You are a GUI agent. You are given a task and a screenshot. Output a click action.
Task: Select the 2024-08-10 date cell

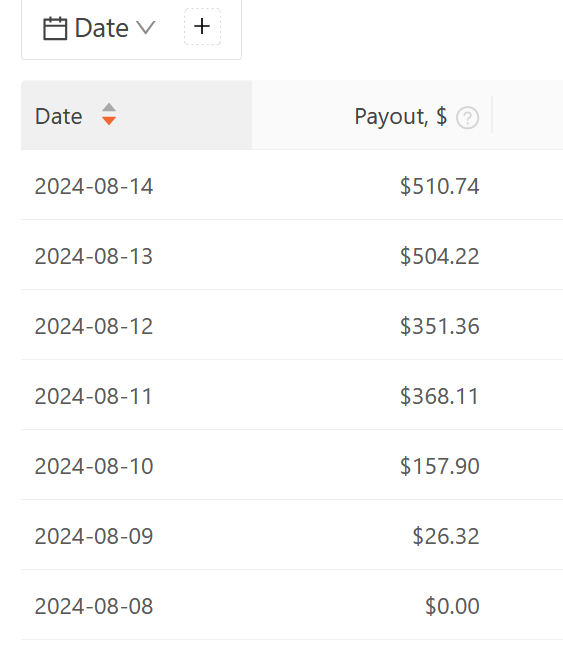point(94,467)
